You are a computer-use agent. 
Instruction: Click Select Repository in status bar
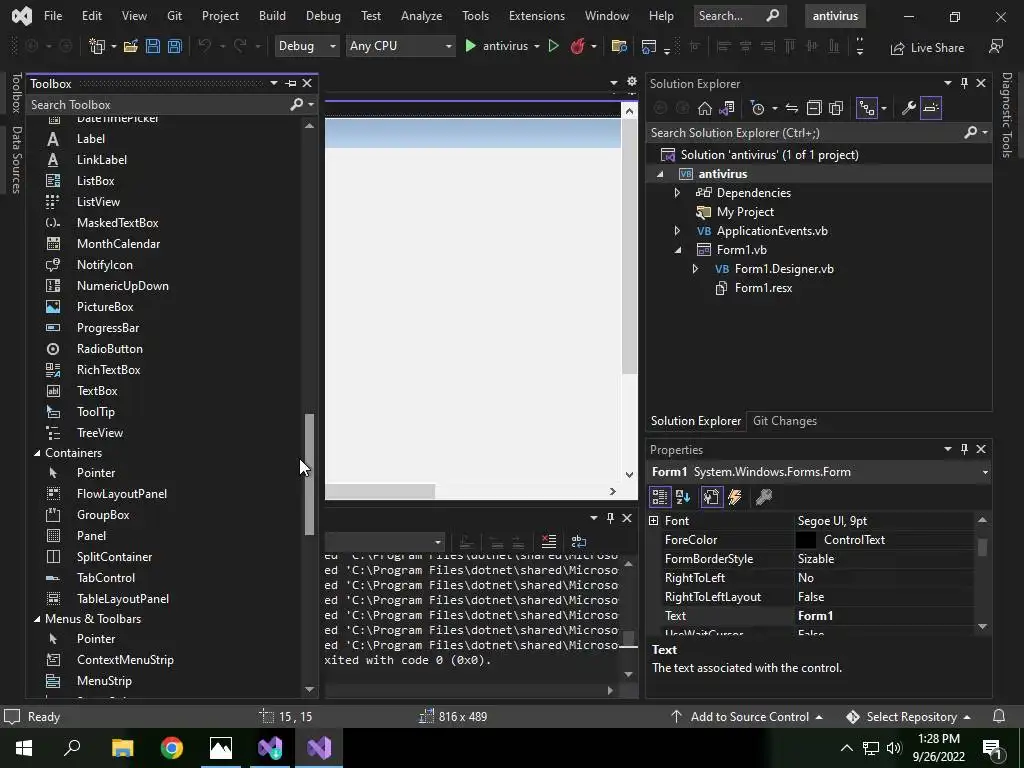(x=908, y=716)
